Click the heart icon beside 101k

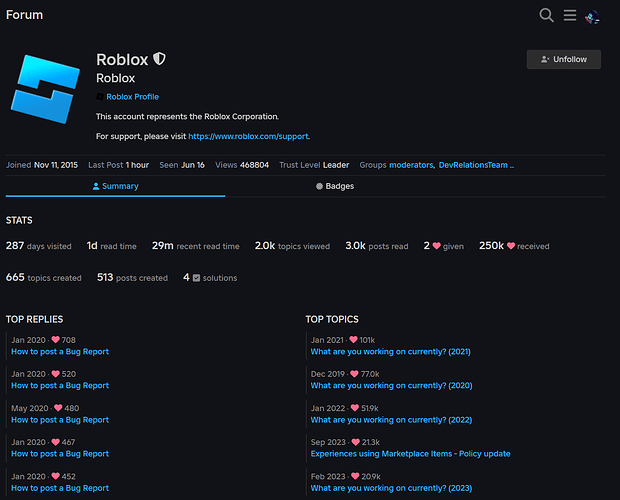click(353, 340)
